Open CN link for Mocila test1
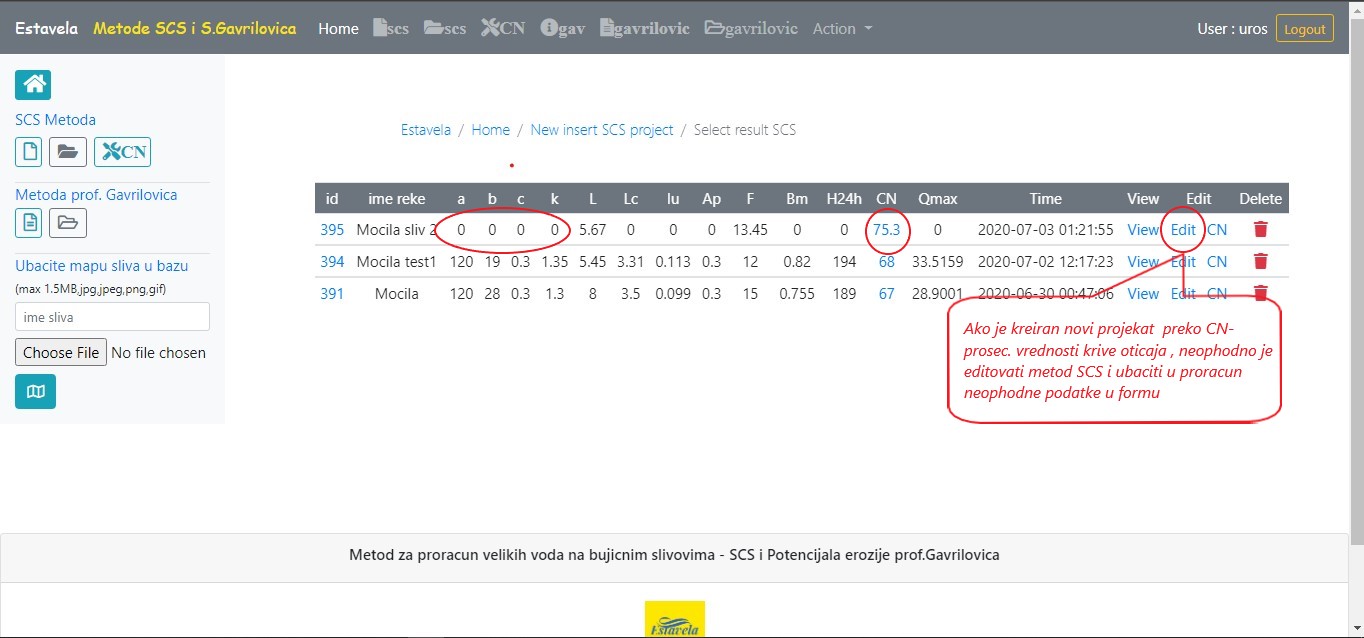Image resolution: width=1364 pixels, height=638 pixels. click(1217, 262)
